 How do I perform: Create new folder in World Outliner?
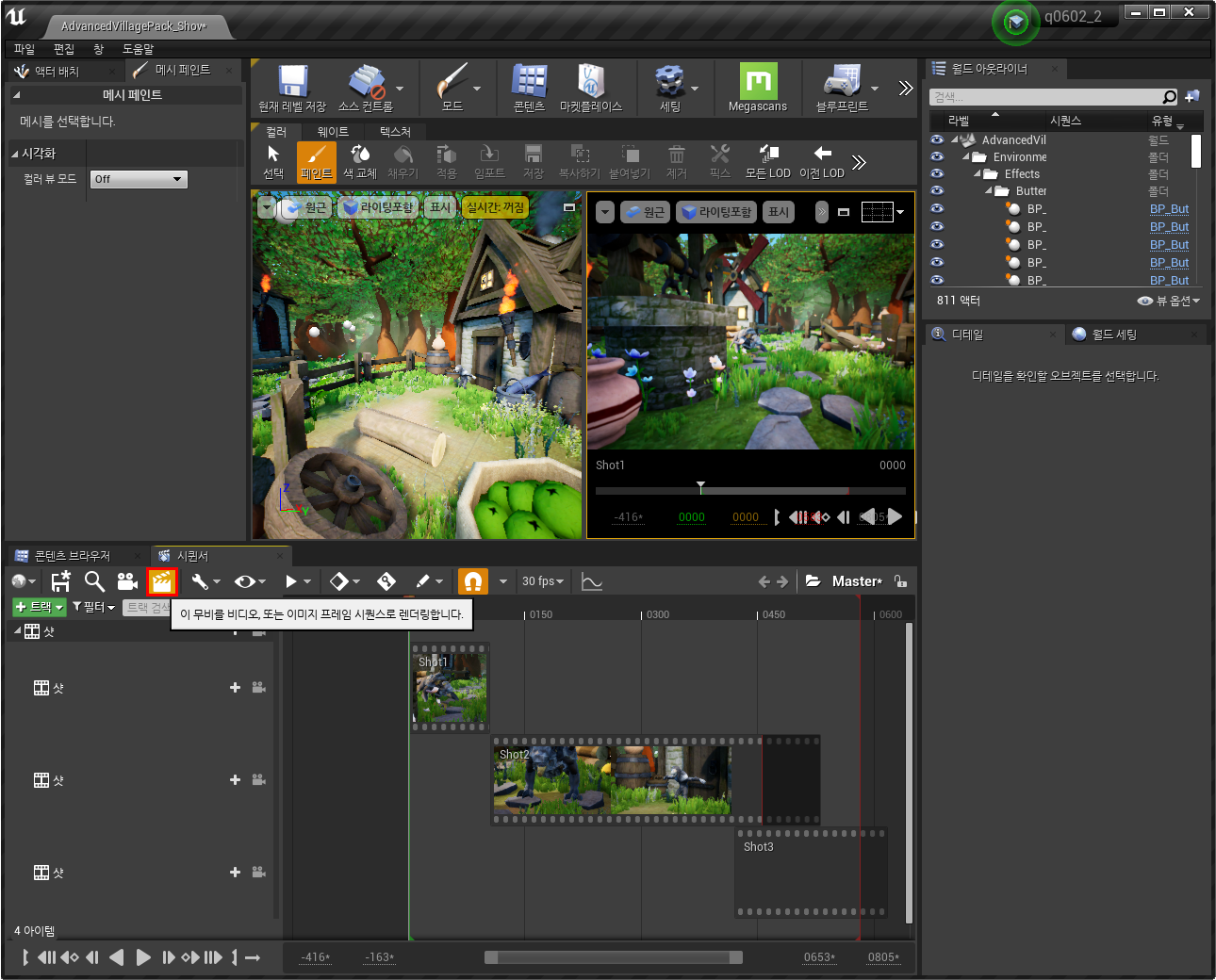(1192, 96)
